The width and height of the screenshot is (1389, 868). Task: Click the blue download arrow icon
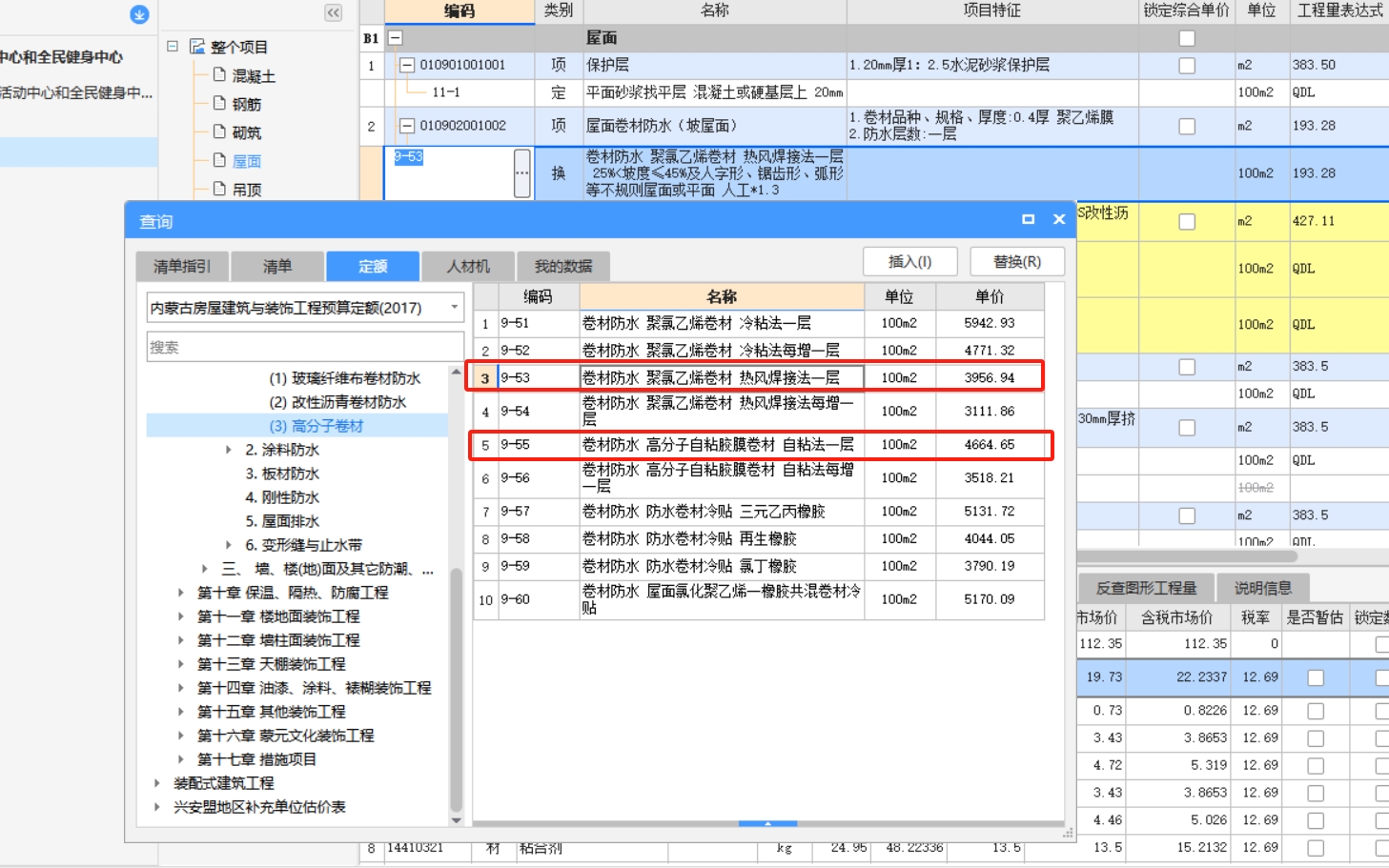[139, 14]
